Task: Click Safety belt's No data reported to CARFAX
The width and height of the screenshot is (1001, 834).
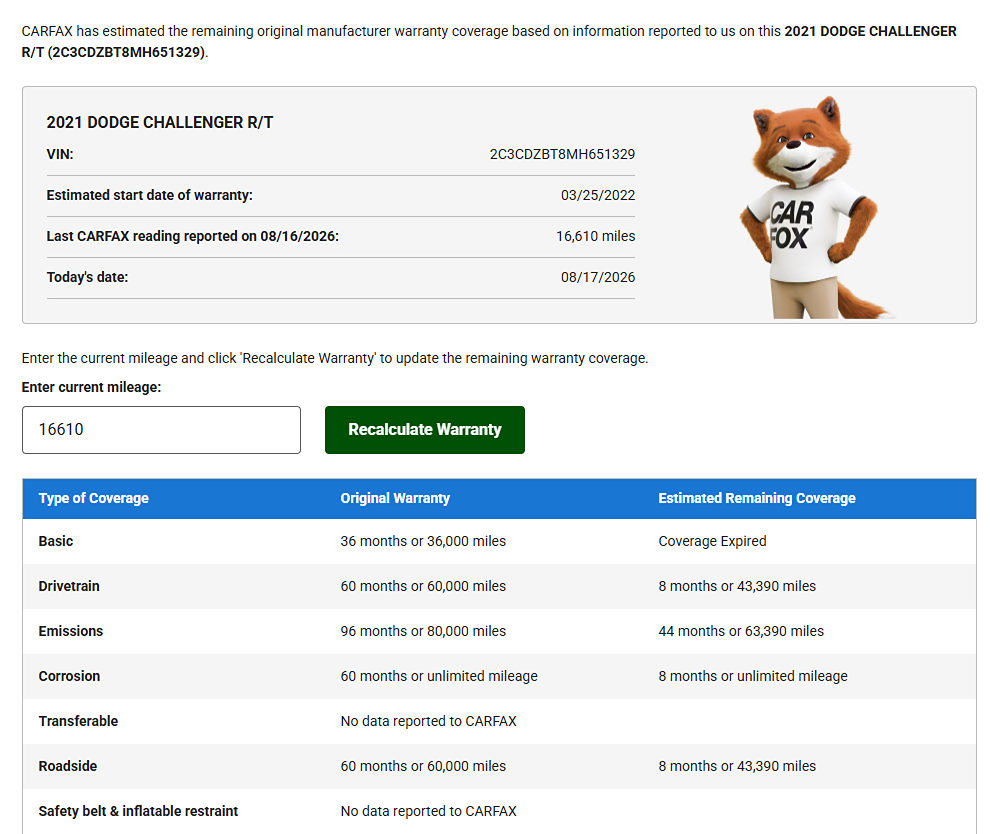Action: (x=428, y=811)
